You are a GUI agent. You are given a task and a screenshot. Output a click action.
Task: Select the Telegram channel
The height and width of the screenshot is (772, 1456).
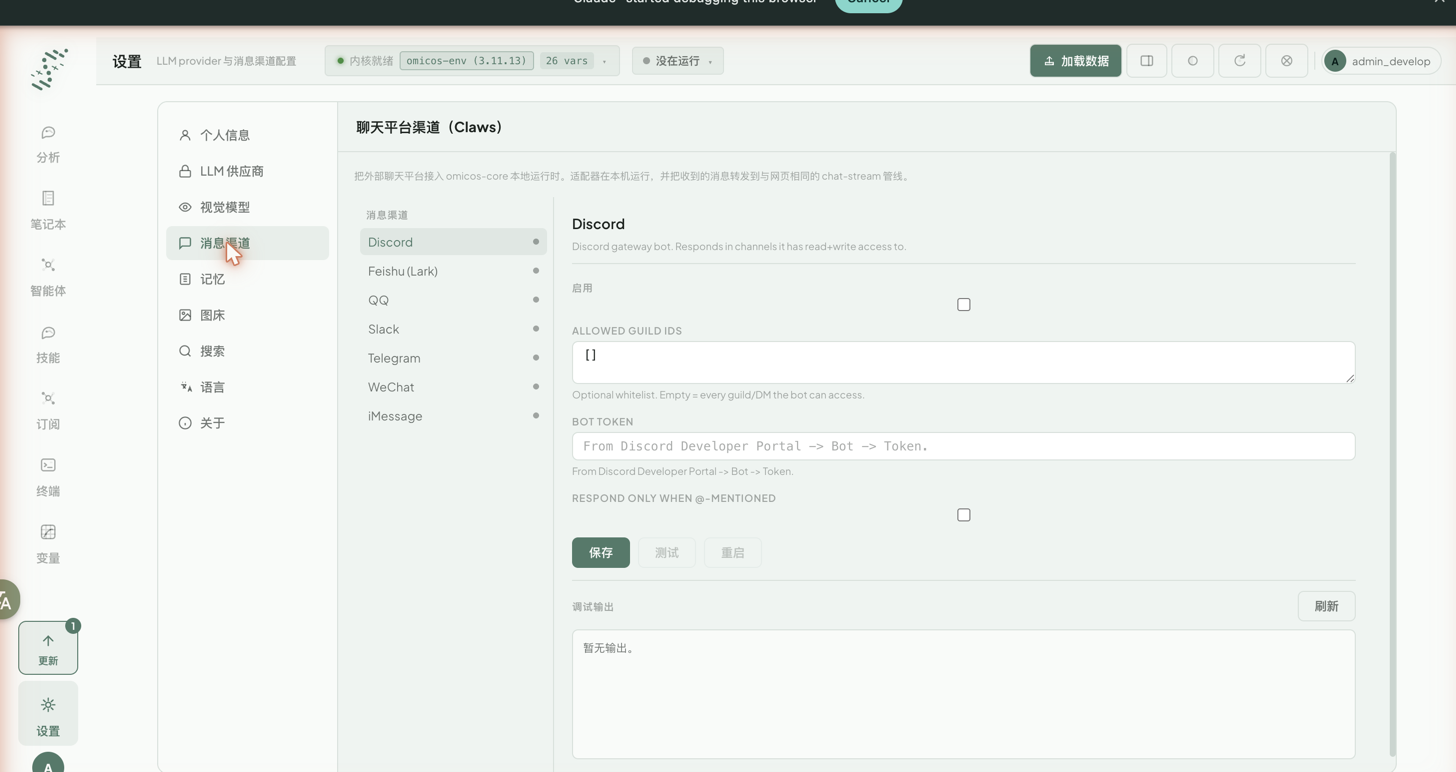(x=453, y=358)
